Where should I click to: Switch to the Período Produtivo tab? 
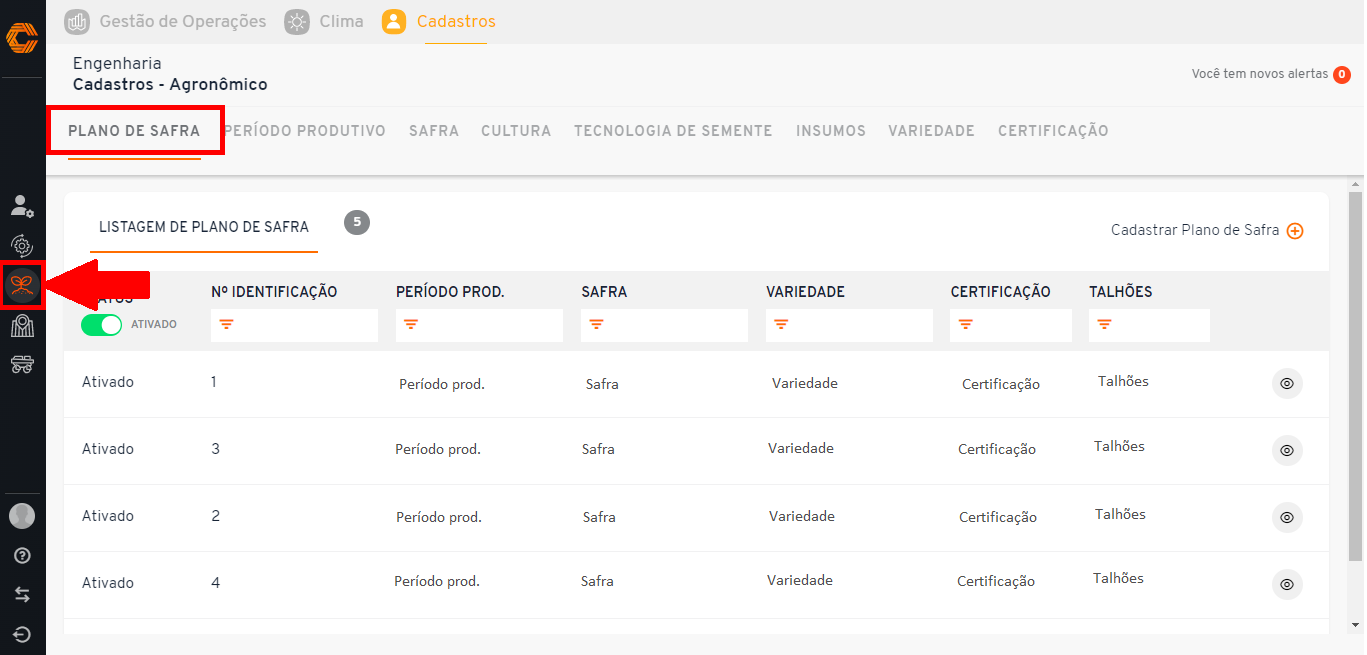[x=305, y=131]
